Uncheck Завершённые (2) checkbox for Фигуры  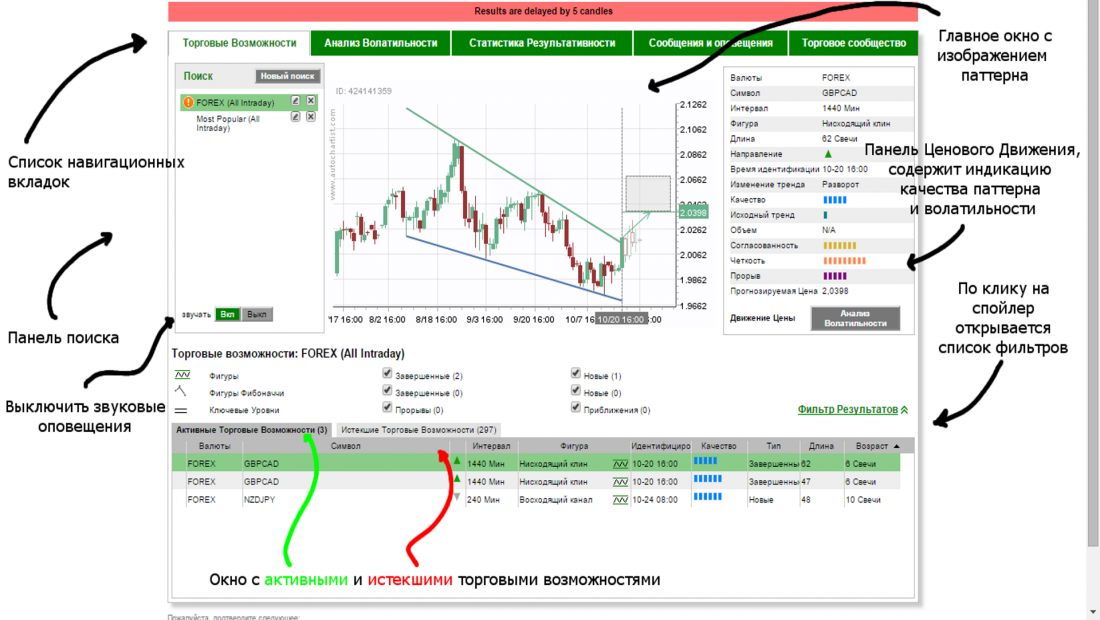[387, 374]
